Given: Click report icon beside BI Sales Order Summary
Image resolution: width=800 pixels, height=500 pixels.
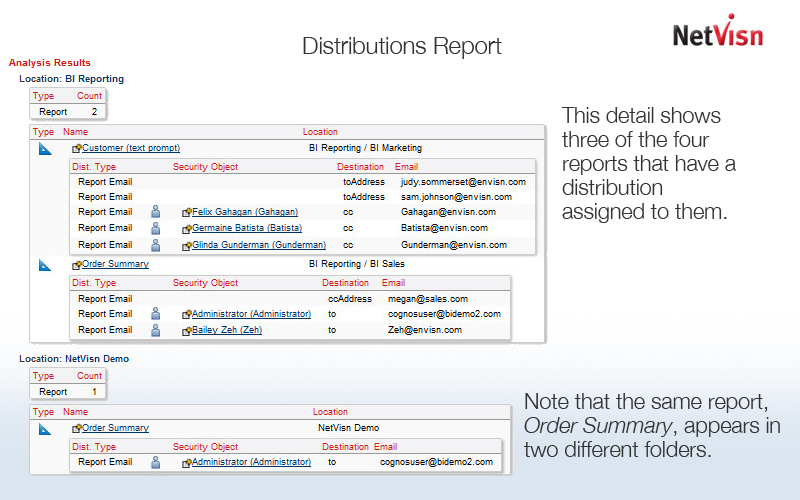Looking at the screenshot, I should click(x=45, y=265).
